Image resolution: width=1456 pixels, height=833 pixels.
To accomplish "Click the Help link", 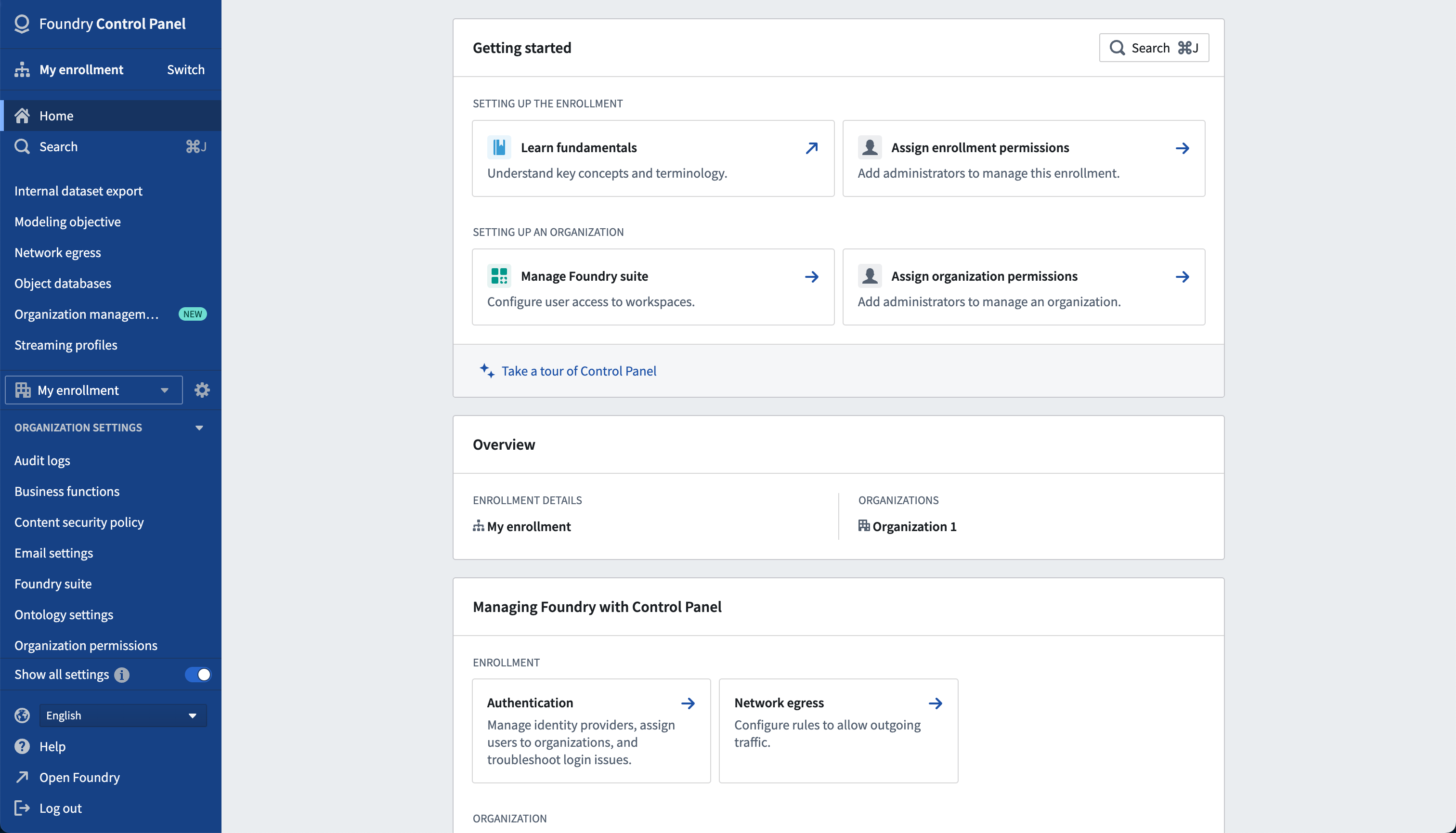I will [52, 746].
